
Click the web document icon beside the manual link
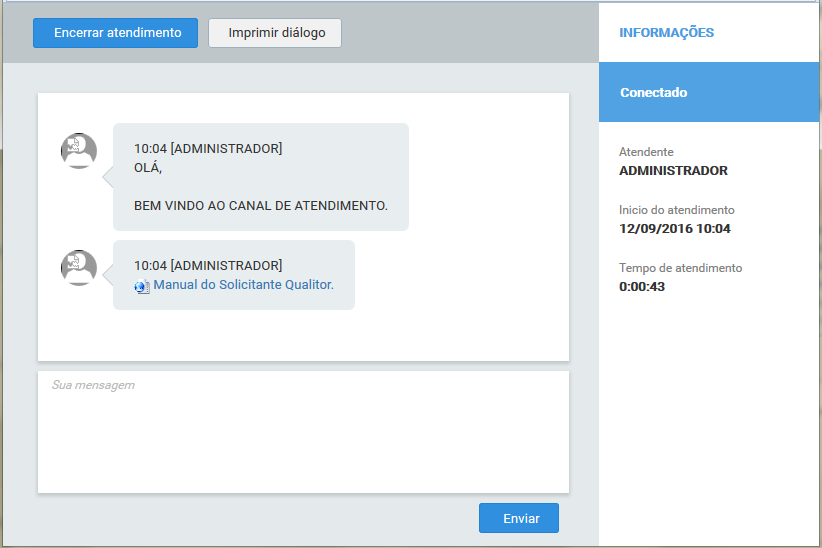pos(142,287)
